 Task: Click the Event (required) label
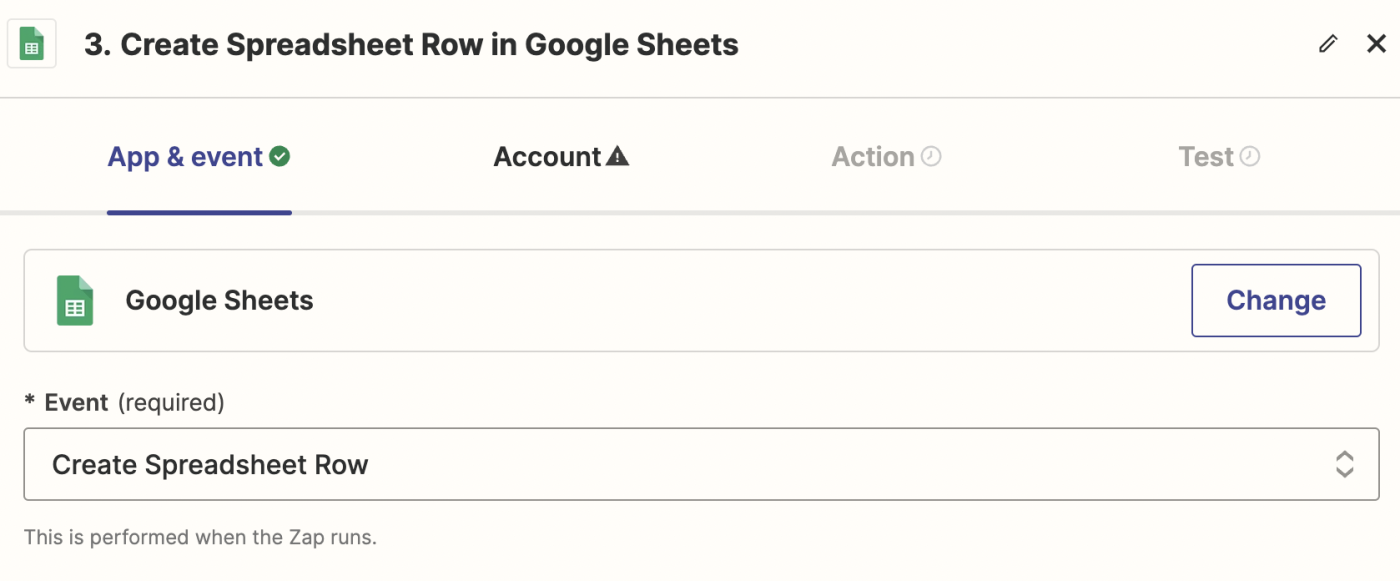point(125,403)
